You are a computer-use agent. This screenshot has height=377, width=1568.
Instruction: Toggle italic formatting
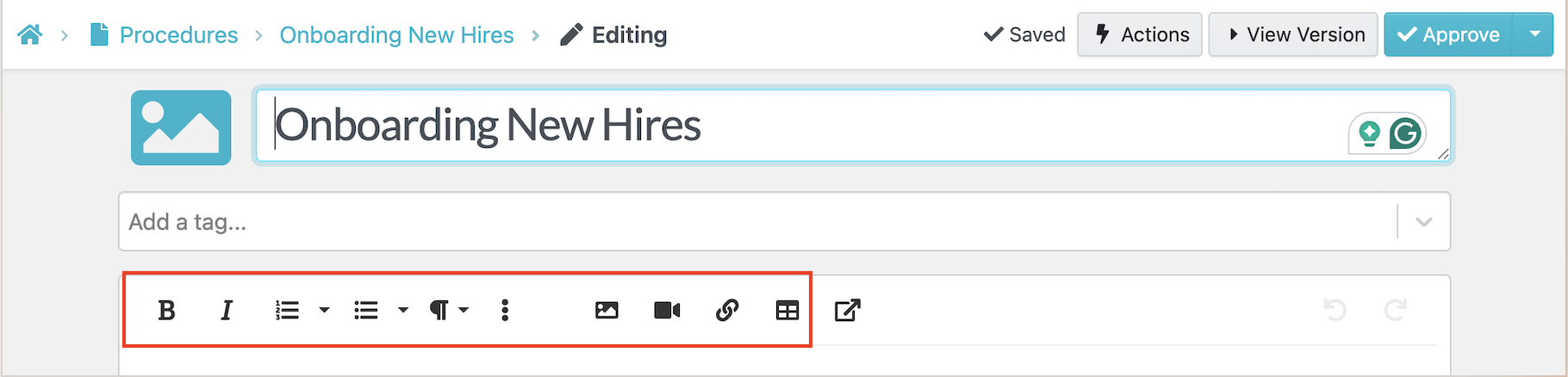point(227,310)
